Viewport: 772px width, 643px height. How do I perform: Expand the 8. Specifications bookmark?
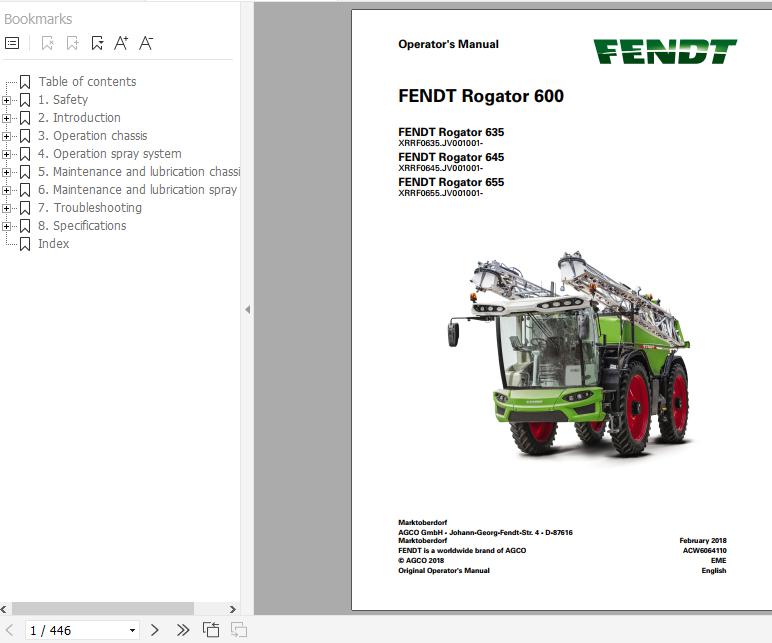click(x=6, y=226)
